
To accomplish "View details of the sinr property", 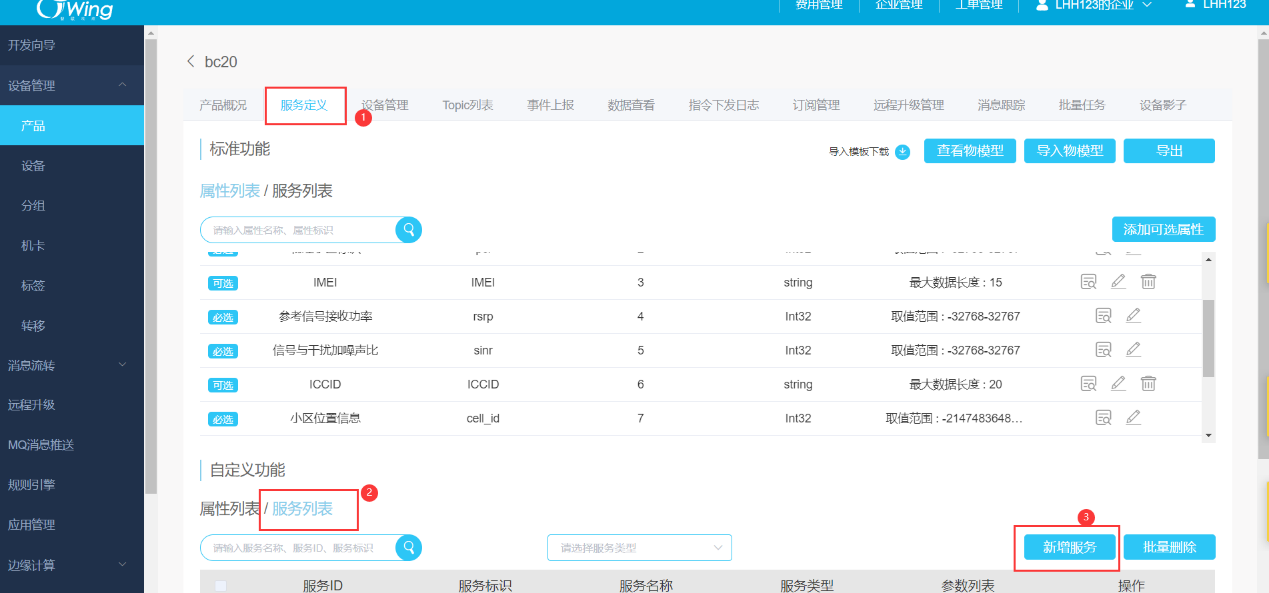I will pos(1103,350).
